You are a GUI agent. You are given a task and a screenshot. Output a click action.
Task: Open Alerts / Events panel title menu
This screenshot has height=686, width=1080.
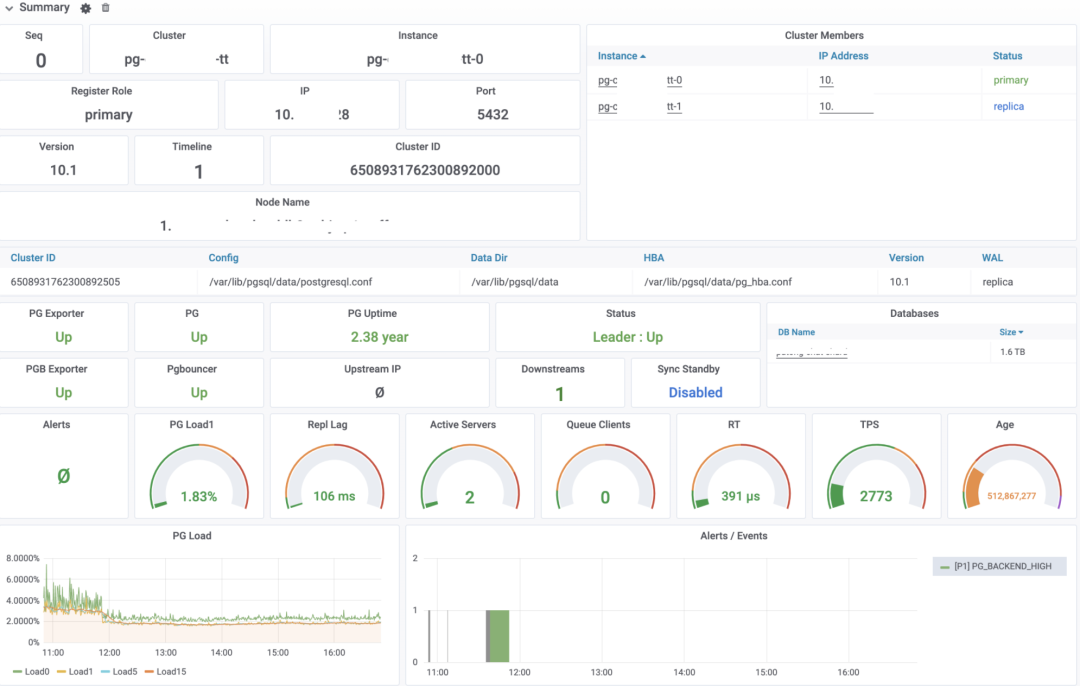[734, 536]
